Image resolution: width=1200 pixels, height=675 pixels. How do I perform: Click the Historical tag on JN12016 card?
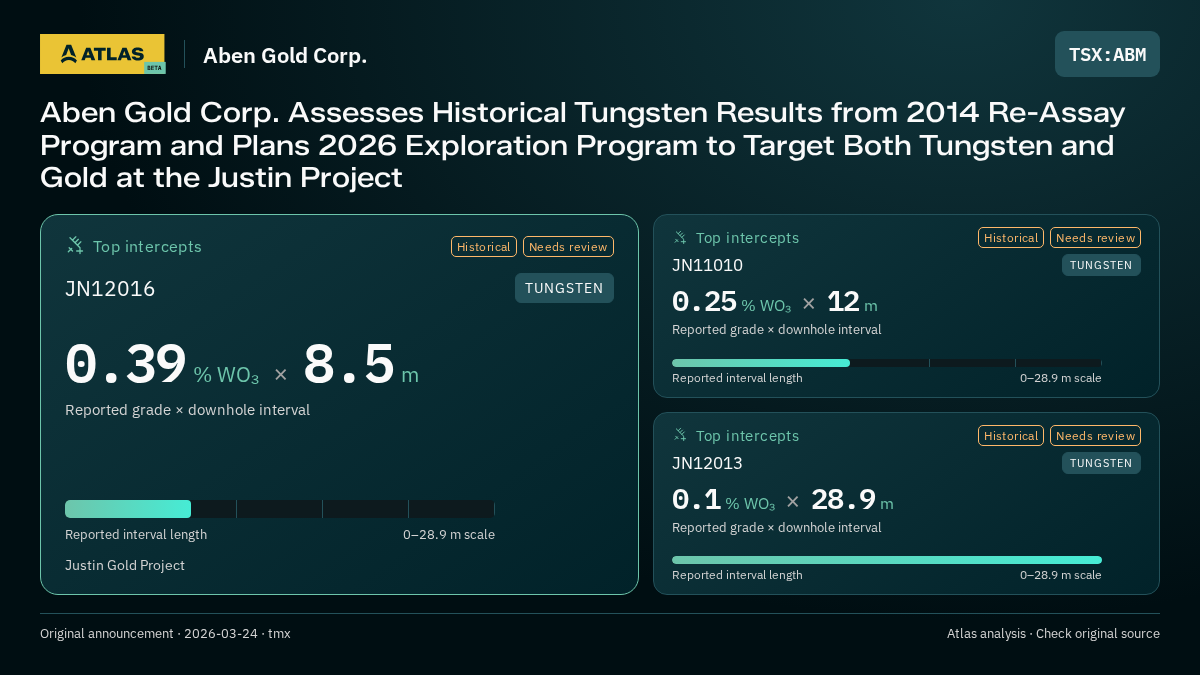484,247
